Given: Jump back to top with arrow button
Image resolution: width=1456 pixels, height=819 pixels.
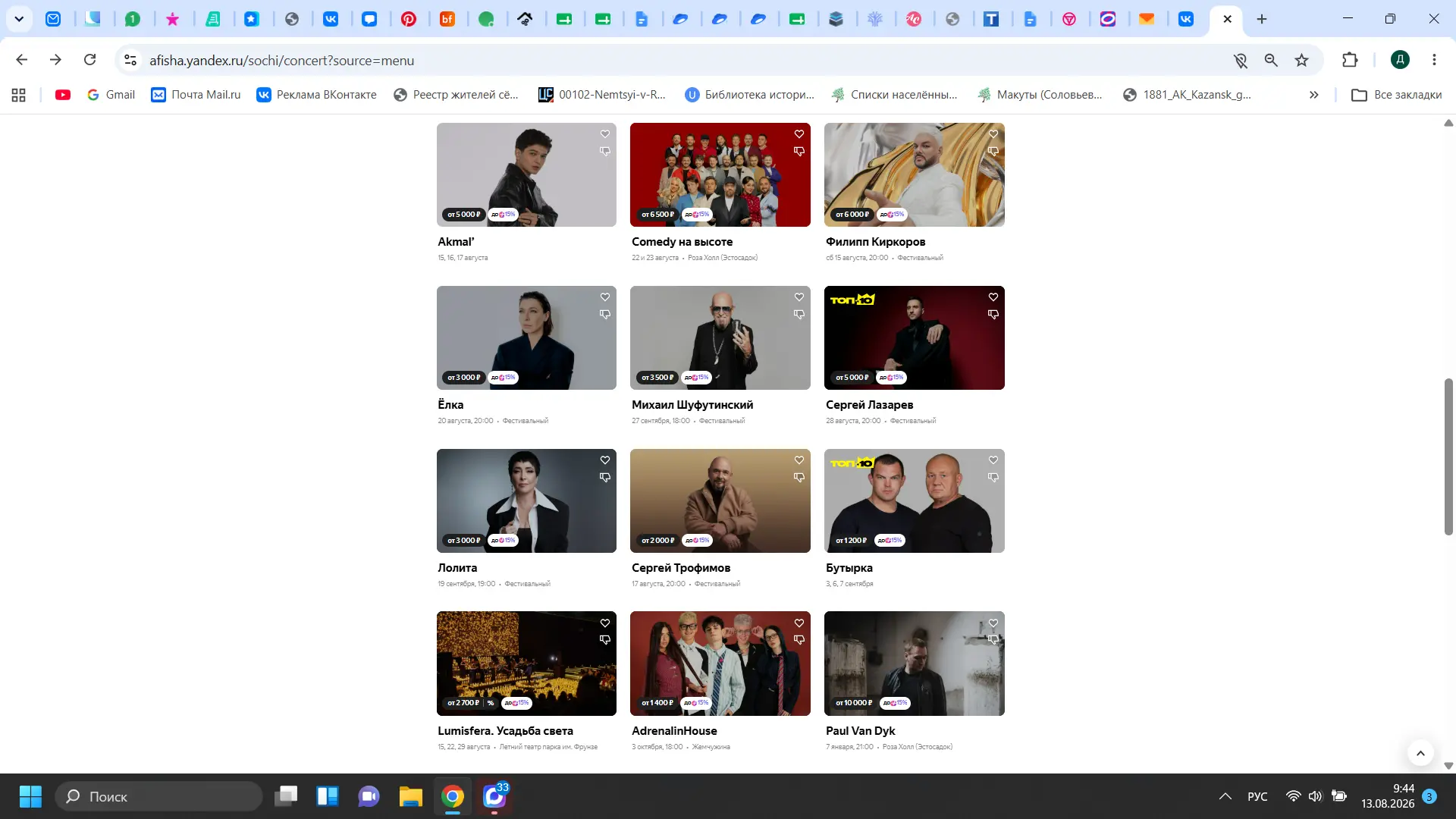Looking at the screenshot, I should coord(1420,753).
